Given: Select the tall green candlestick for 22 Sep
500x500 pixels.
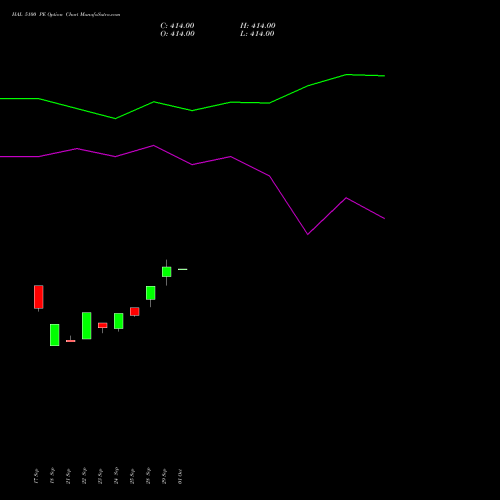Looking at the screenshot, I should pyautogui.click(x=87, y=326).
